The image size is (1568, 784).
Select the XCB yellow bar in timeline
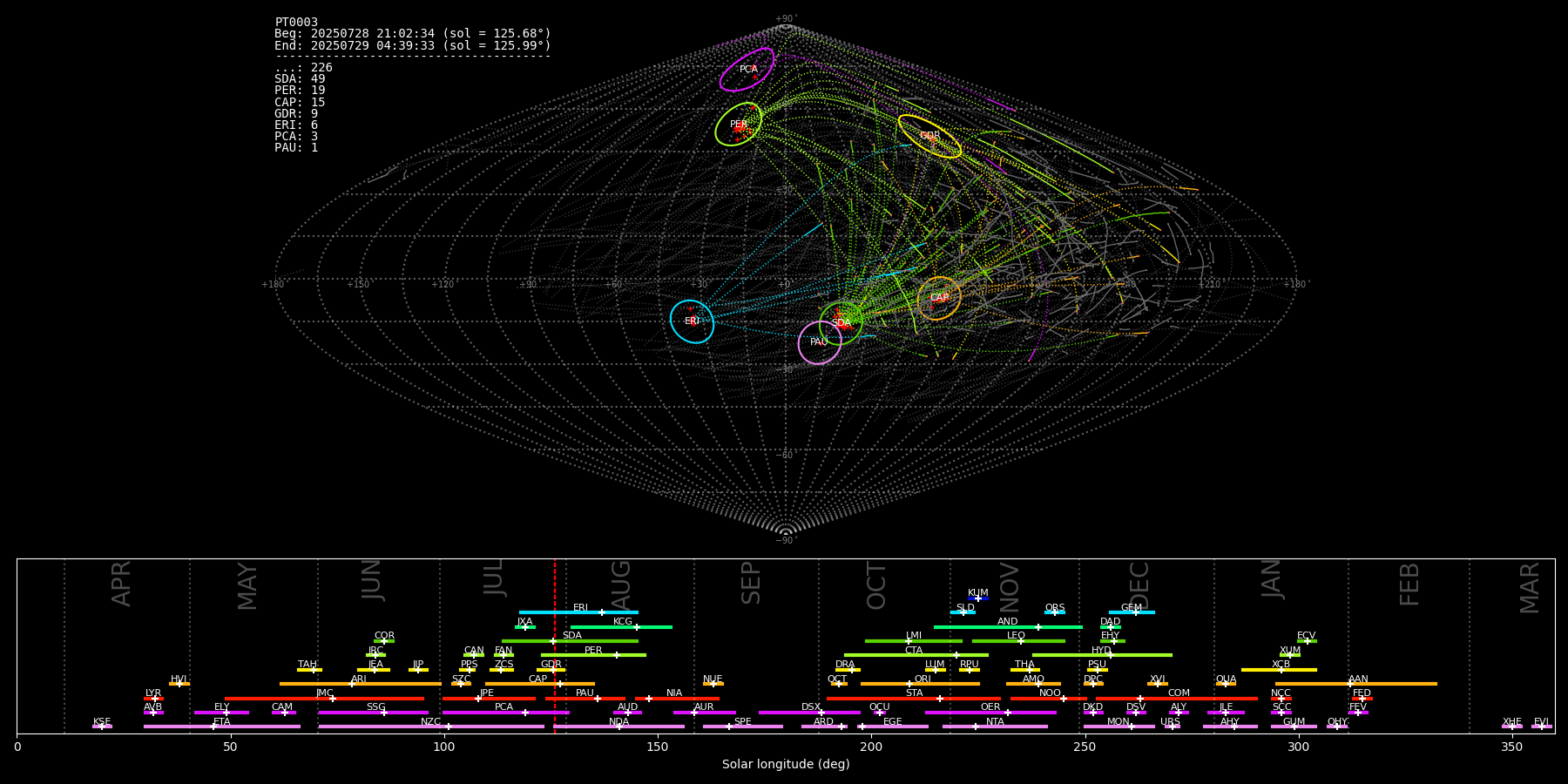click(1279, 670)
